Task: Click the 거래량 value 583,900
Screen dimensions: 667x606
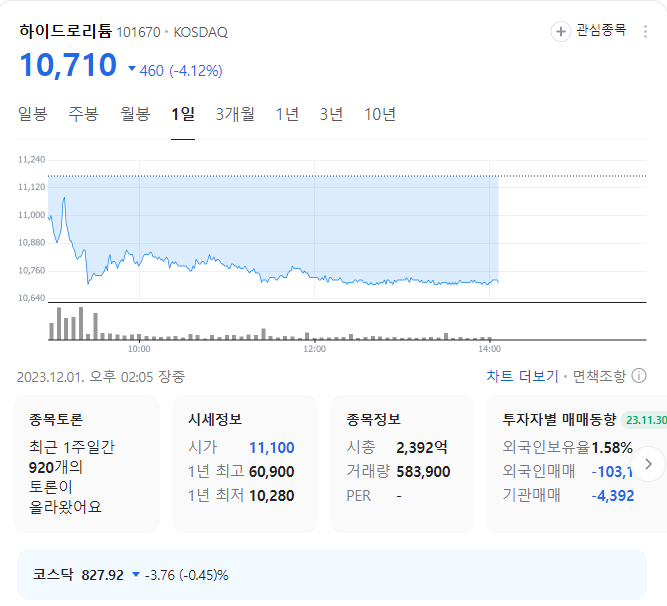Action: [x=423, y=472]
